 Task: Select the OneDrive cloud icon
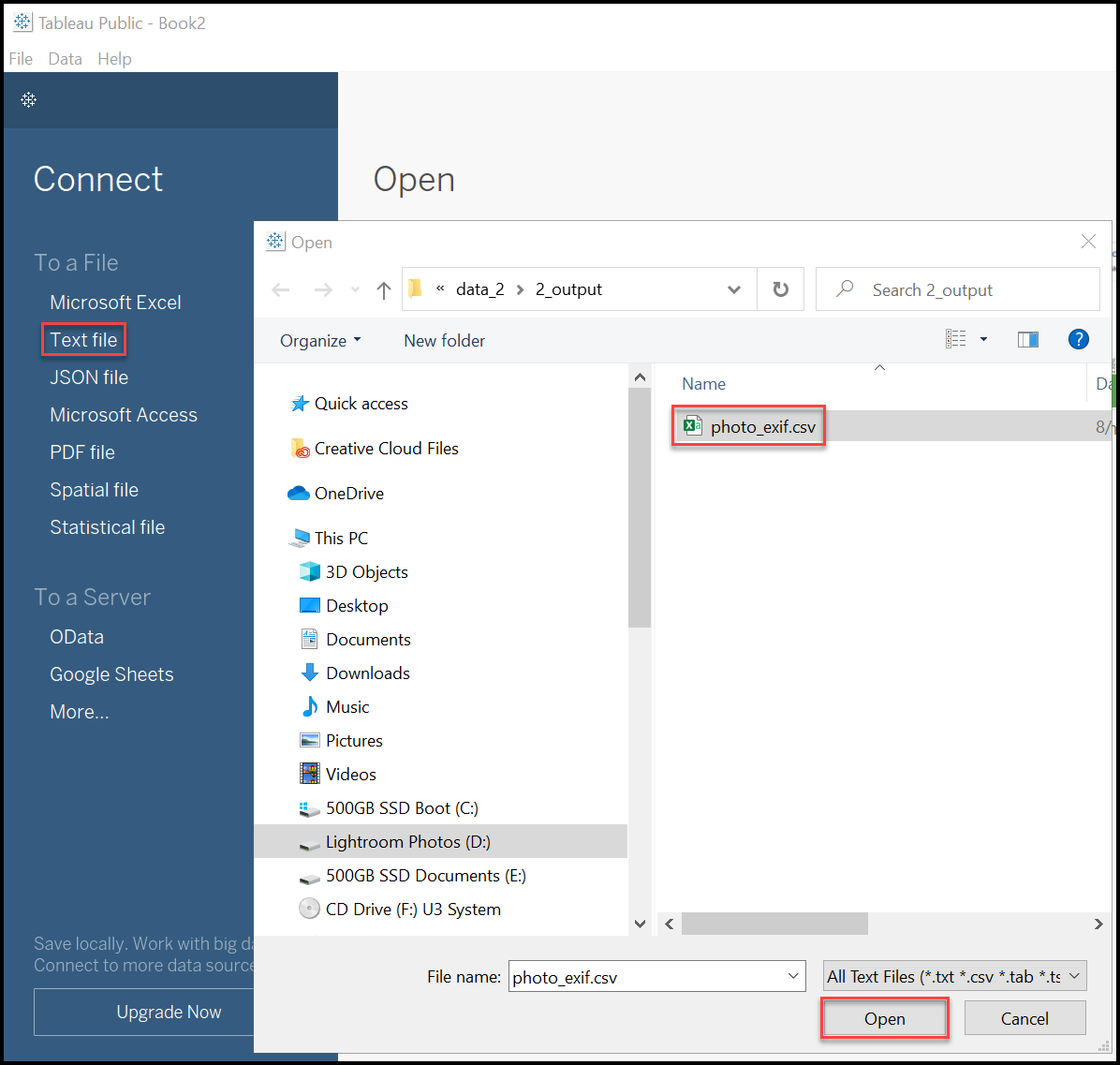(x=298, y=494)
